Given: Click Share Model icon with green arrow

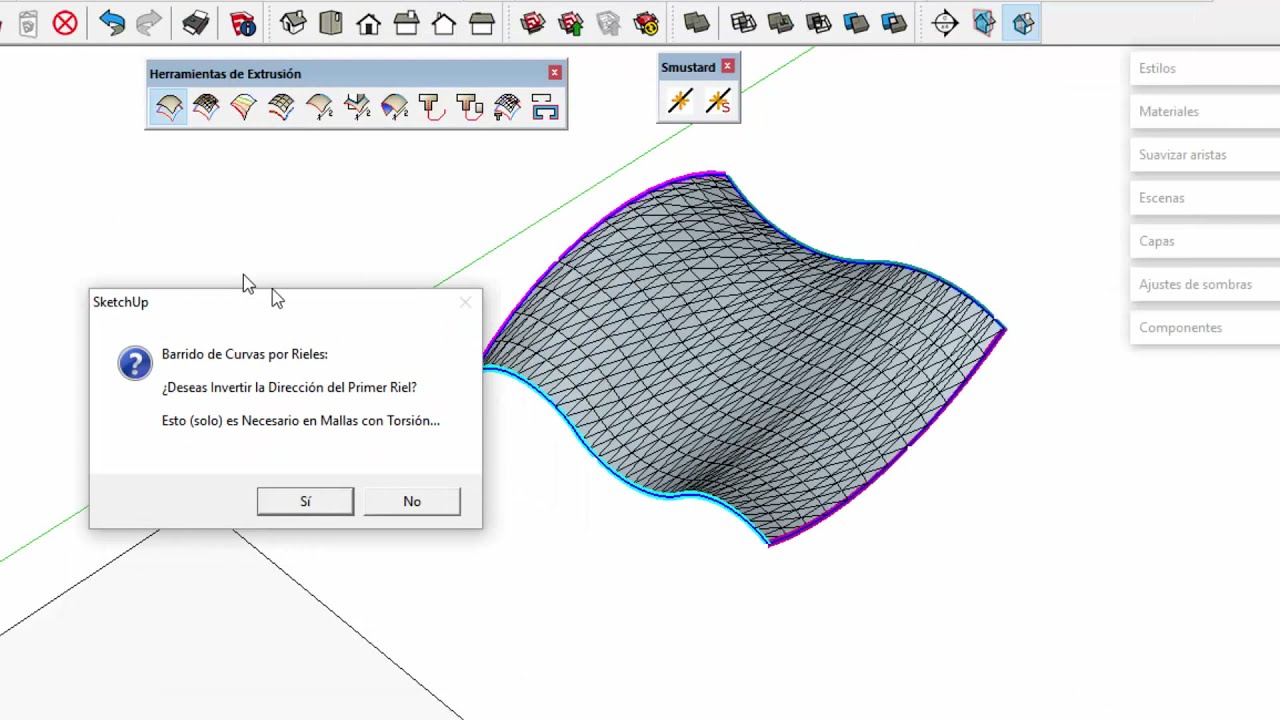Looking at the screenshot, I should point(571,23).
